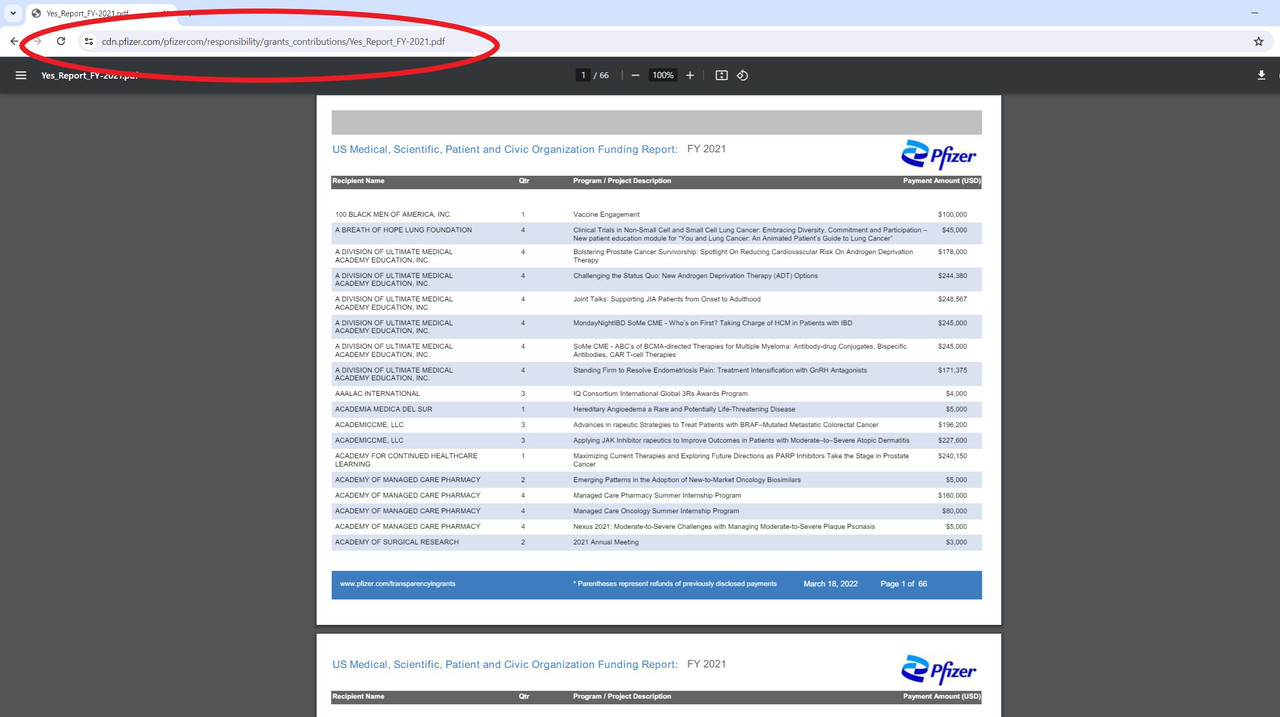This screenshot has height=717, width=1280.
Task: Click the "Emerging Patterns in the Adoption" biosimilars description
Action: 687,480
